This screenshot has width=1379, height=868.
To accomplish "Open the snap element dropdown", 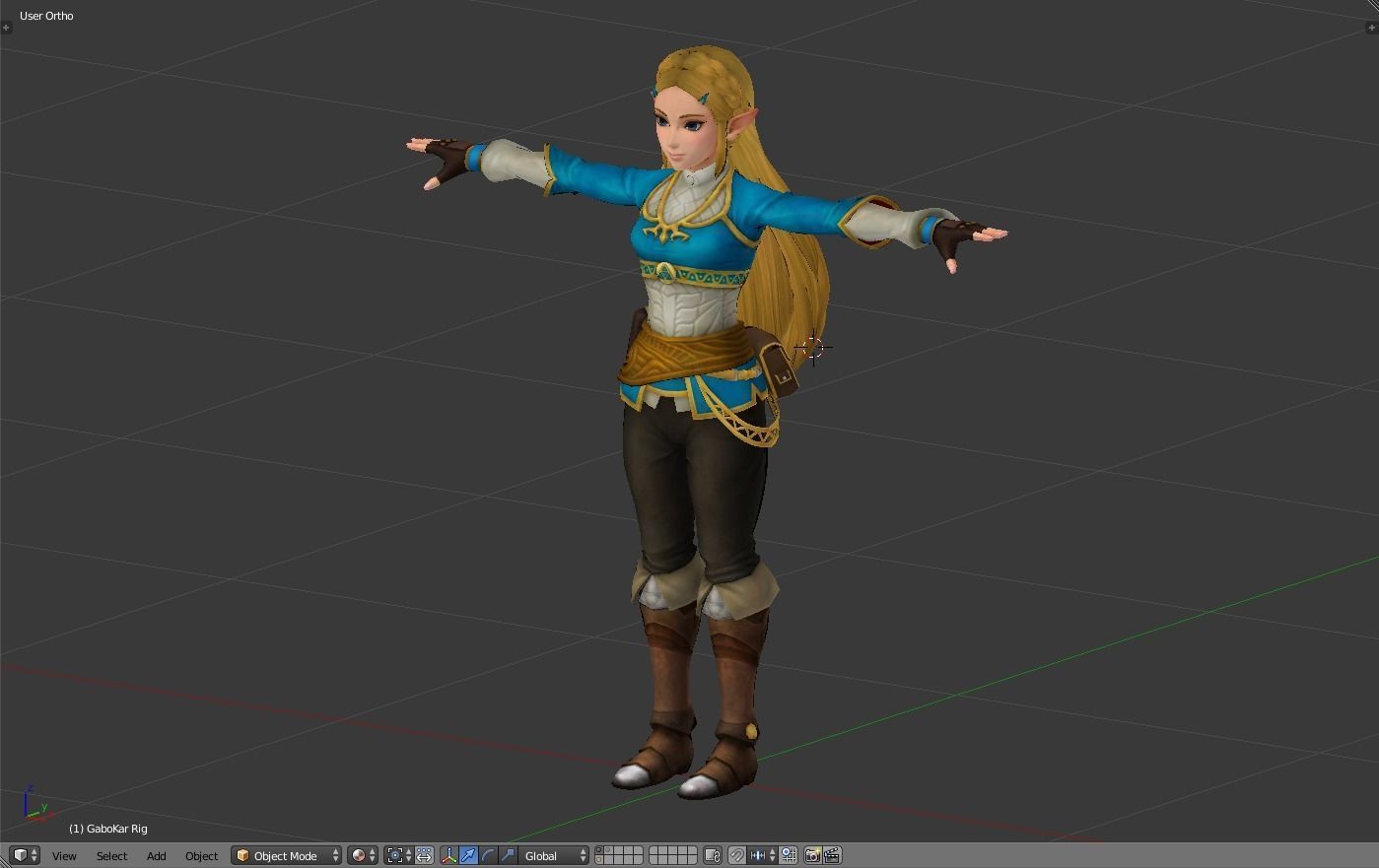I will tap(758, 854).
